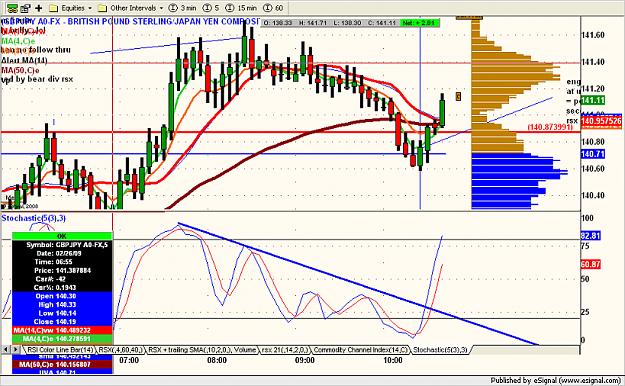Viewport: 625px width, 386px height.
Task: Click the Published by eSignal footer text
Action: click(x=555, y=380)
